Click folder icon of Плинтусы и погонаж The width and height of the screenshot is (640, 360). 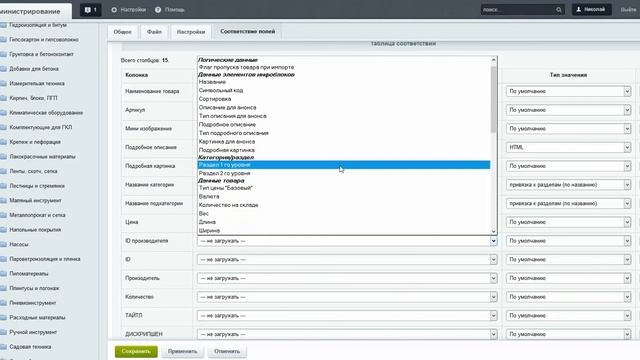point(3,289)
